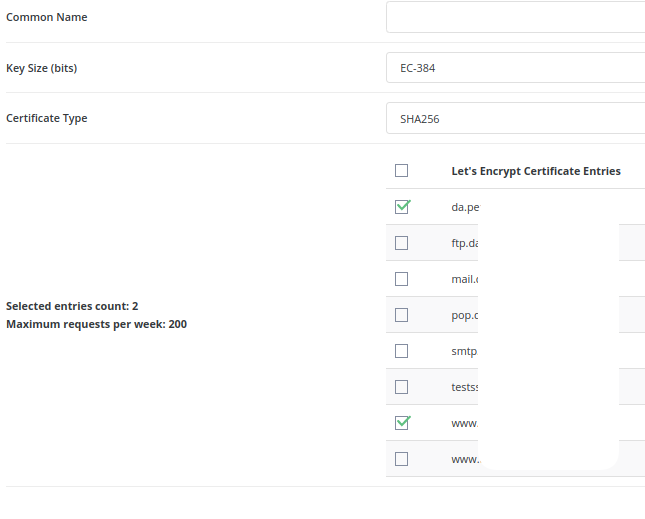Click the smtp domain entry text
The height and width of the screenshot is (519, 645).
click(x=464, y=351)
